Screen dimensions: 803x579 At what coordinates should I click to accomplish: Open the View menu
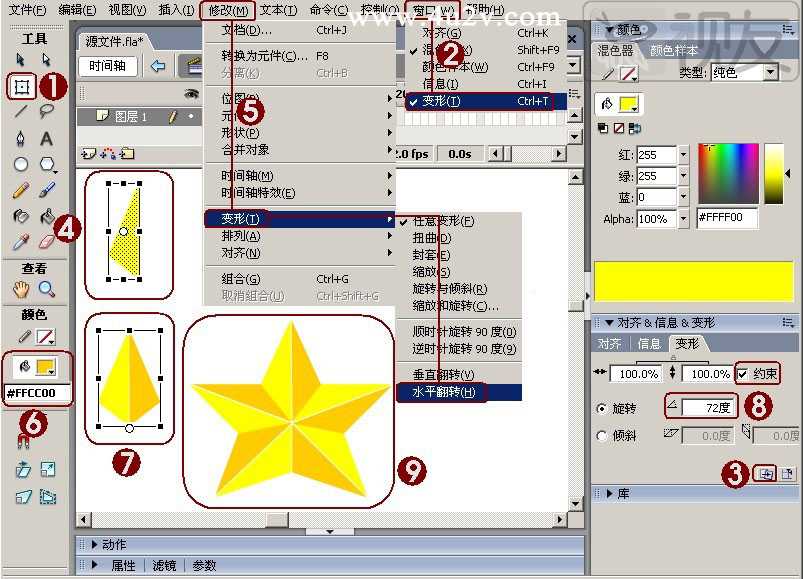128,10
